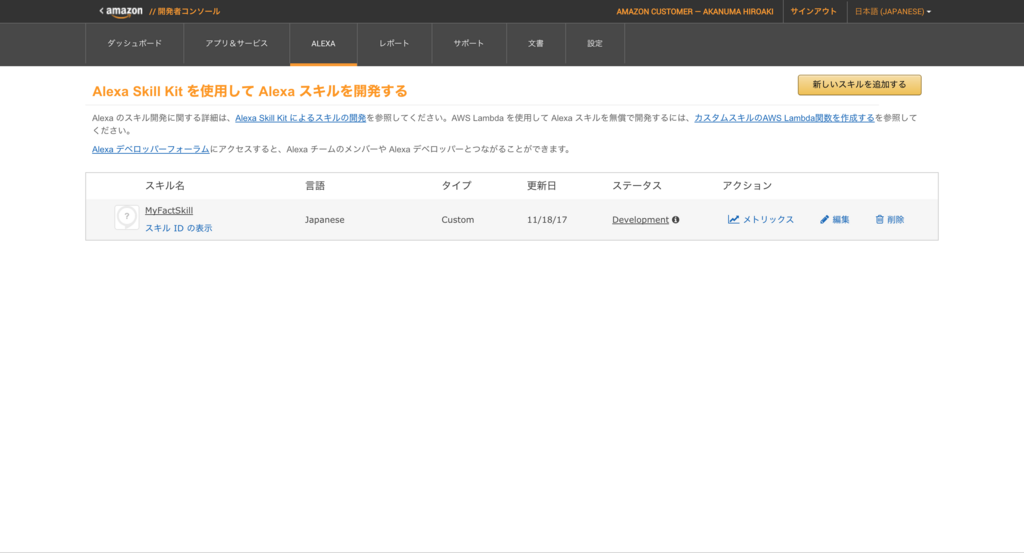The height and width of the screenshot is (553, 1024).
Task: Click the ステータス column header
Action: tap(637, 186)
